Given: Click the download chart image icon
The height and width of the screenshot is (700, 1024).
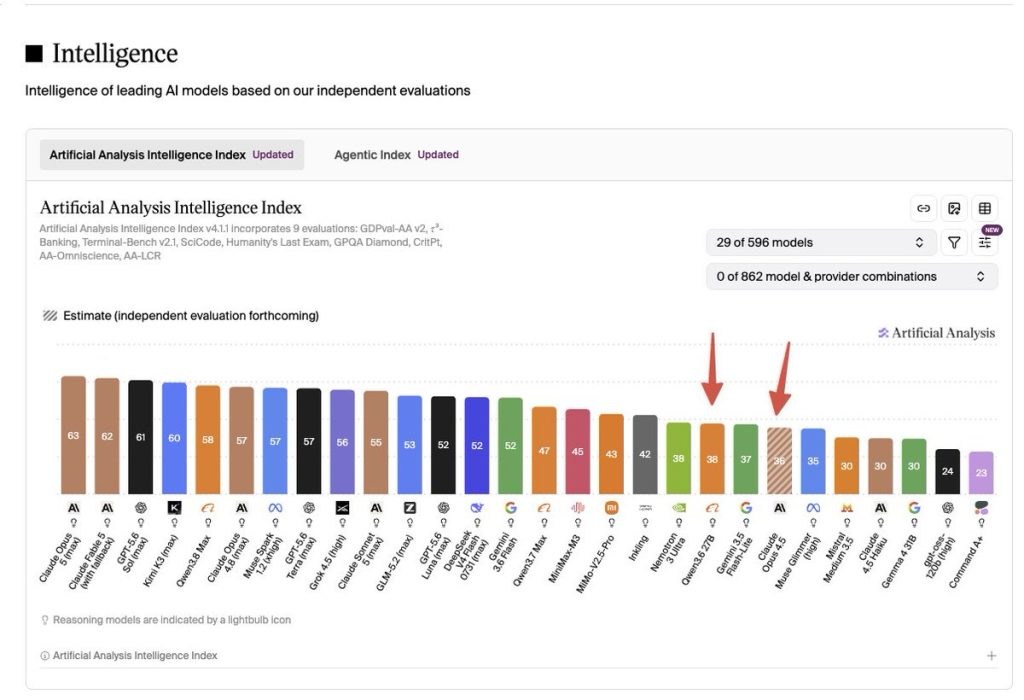Looking at the screenshot, I should coord(954,208).
